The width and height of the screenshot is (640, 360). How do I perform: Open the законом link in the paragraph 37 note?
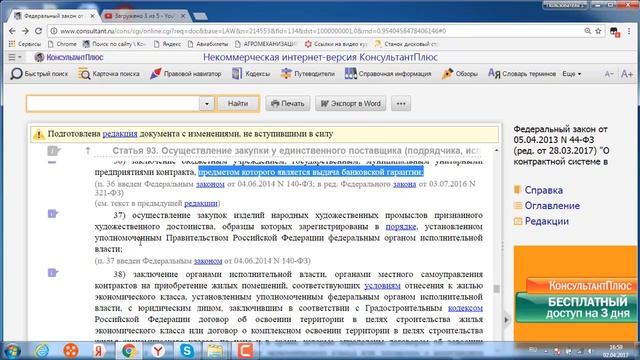208,261
